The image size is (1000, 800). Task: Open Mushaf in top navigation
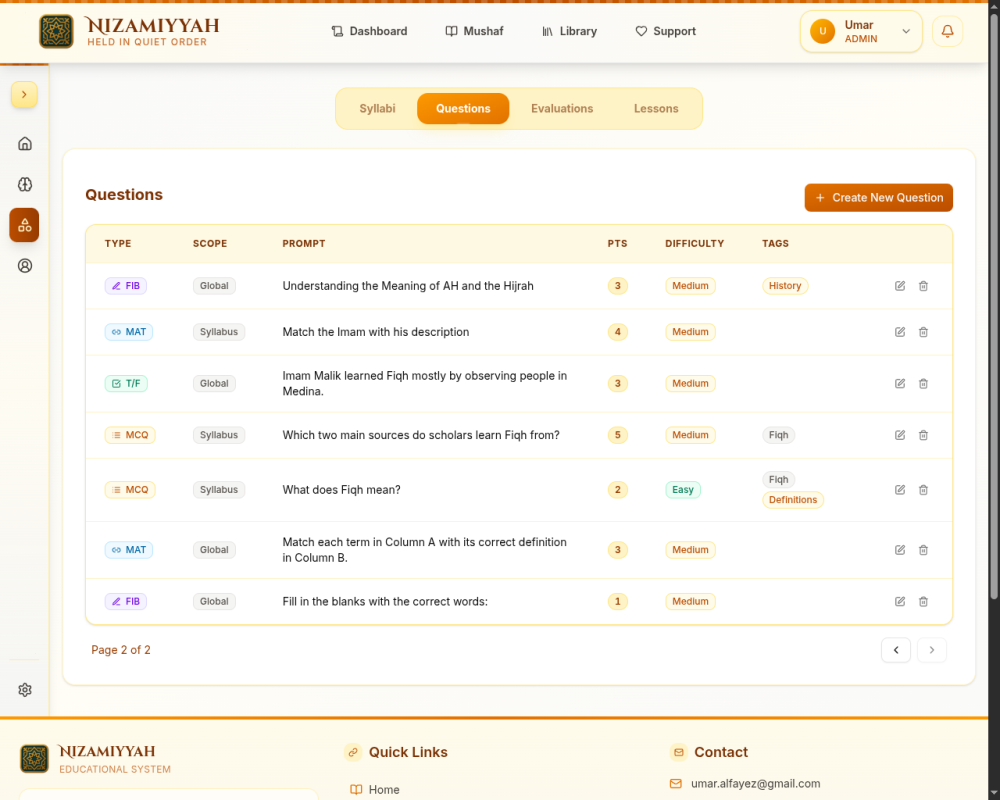point(474,31)
